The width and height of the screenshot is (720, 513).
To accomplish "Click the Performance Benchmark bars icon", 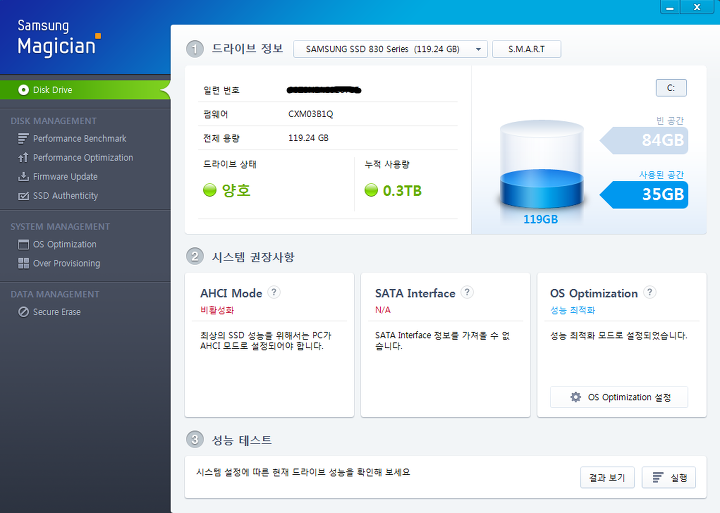I will pos(23,138).
